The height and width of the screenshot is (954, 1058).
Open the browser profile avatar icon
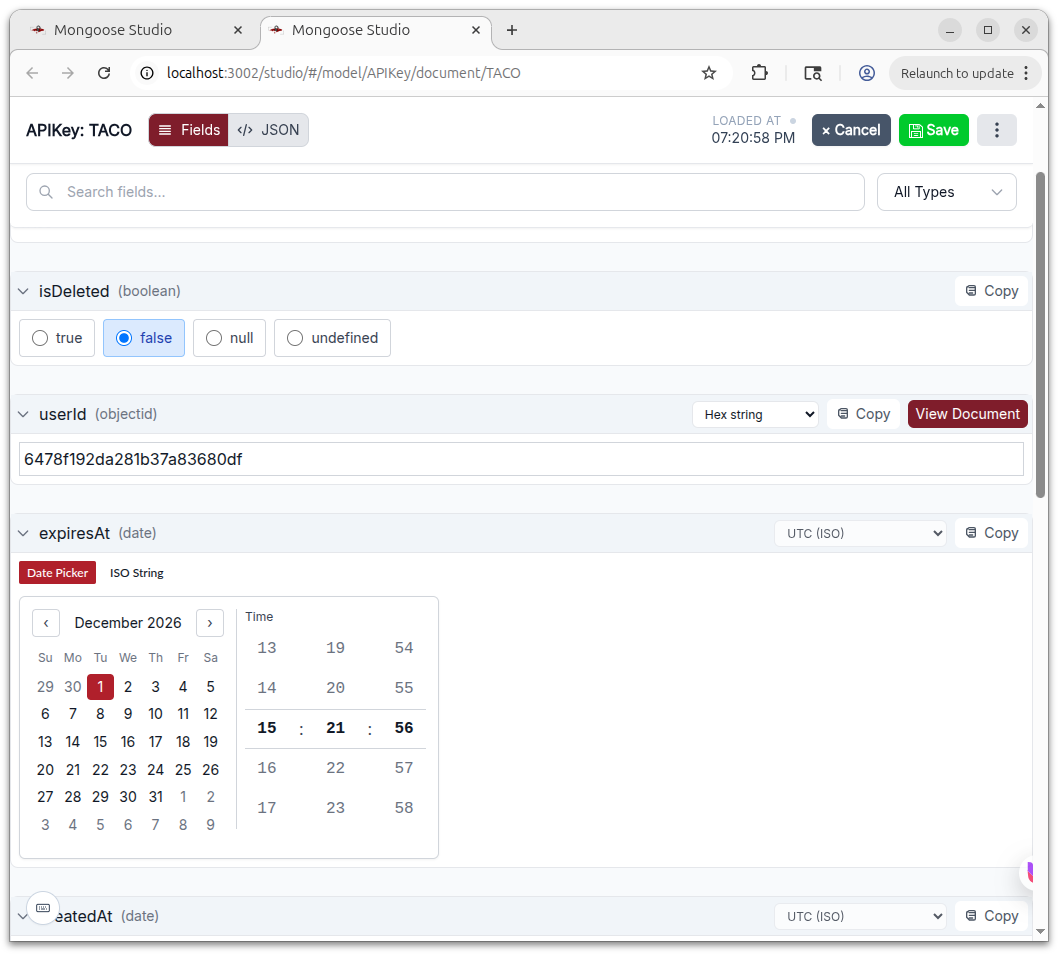point(866,73)
